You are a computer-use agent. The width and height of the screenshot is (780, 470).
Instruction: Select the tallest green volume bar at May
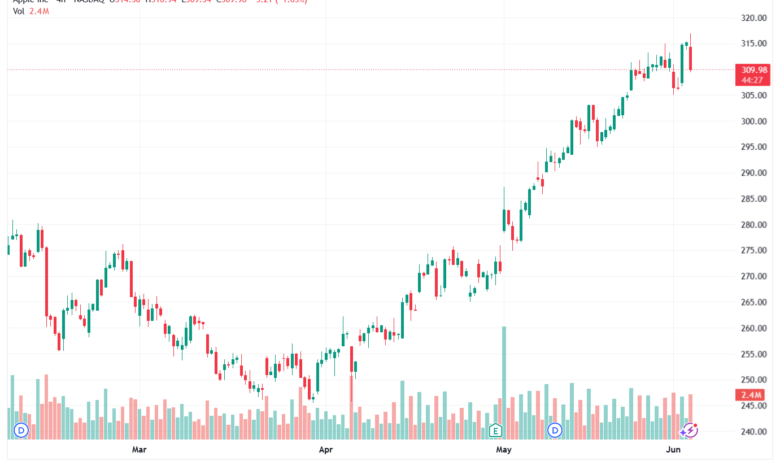pyautogui.click(x=504, y=383)
